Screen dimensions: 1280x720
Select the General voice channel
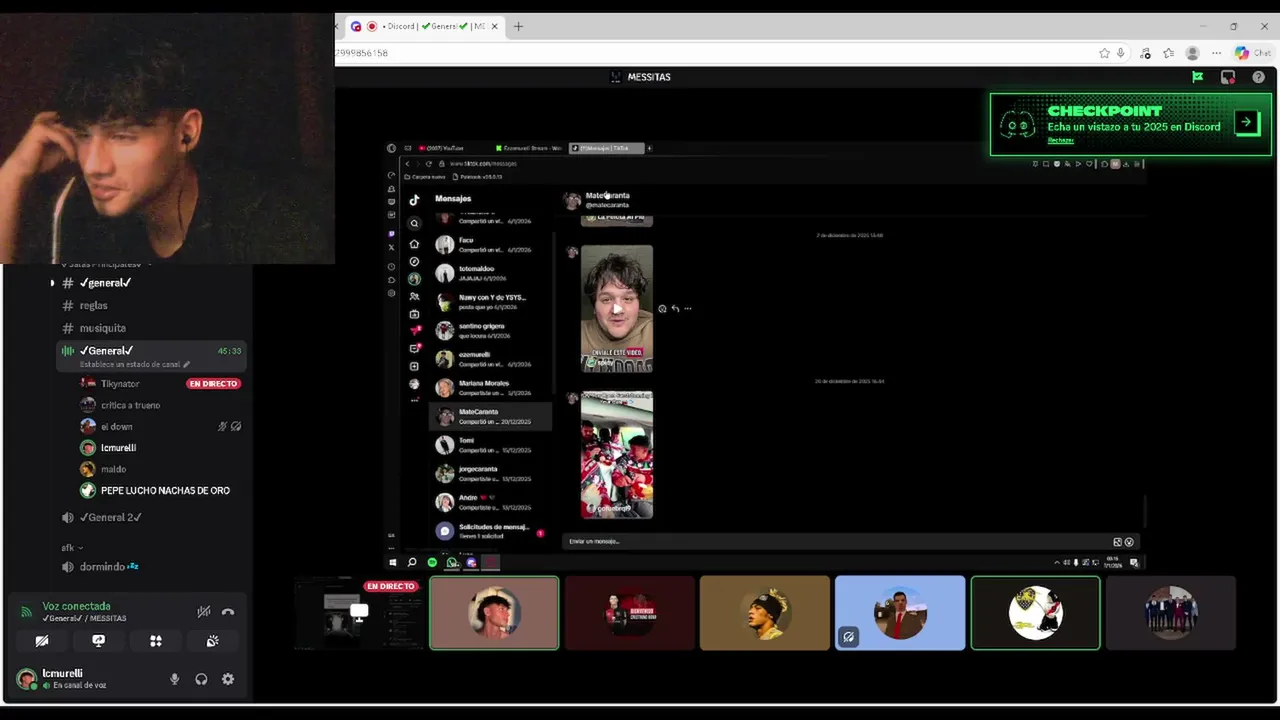(x=150, y=351)
